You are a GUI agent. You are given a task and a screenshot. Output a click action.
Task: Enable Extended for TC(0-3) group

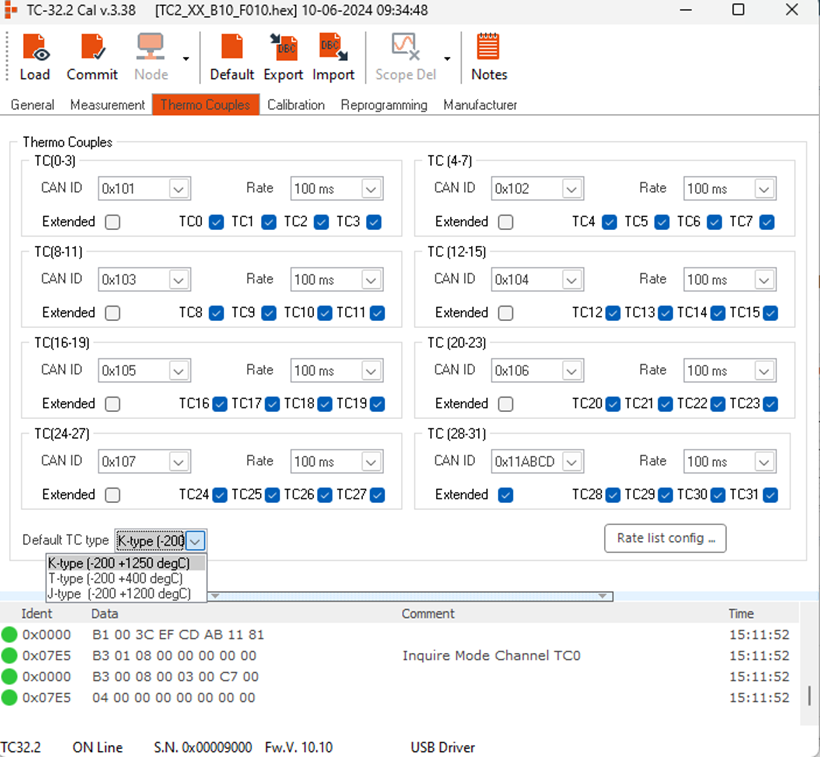click(x=113, y=222)
